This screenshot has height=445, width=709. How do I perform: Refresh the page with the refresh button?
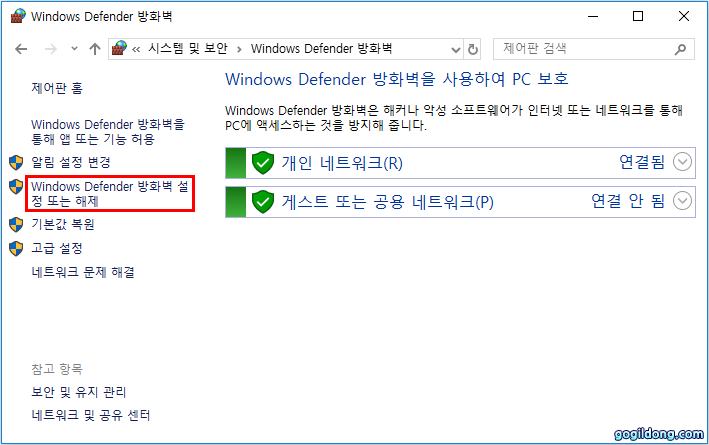pyautogui.click(x=473, y=49)
